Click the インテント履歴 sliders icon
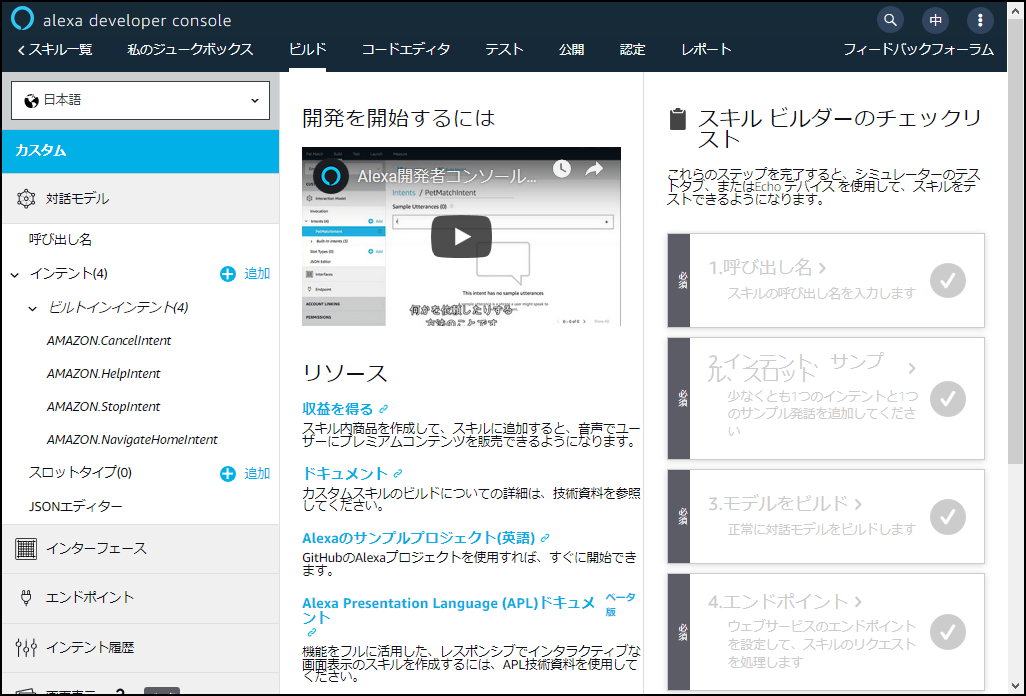Viewport: 1026px width, 696px height. point(26,647)
